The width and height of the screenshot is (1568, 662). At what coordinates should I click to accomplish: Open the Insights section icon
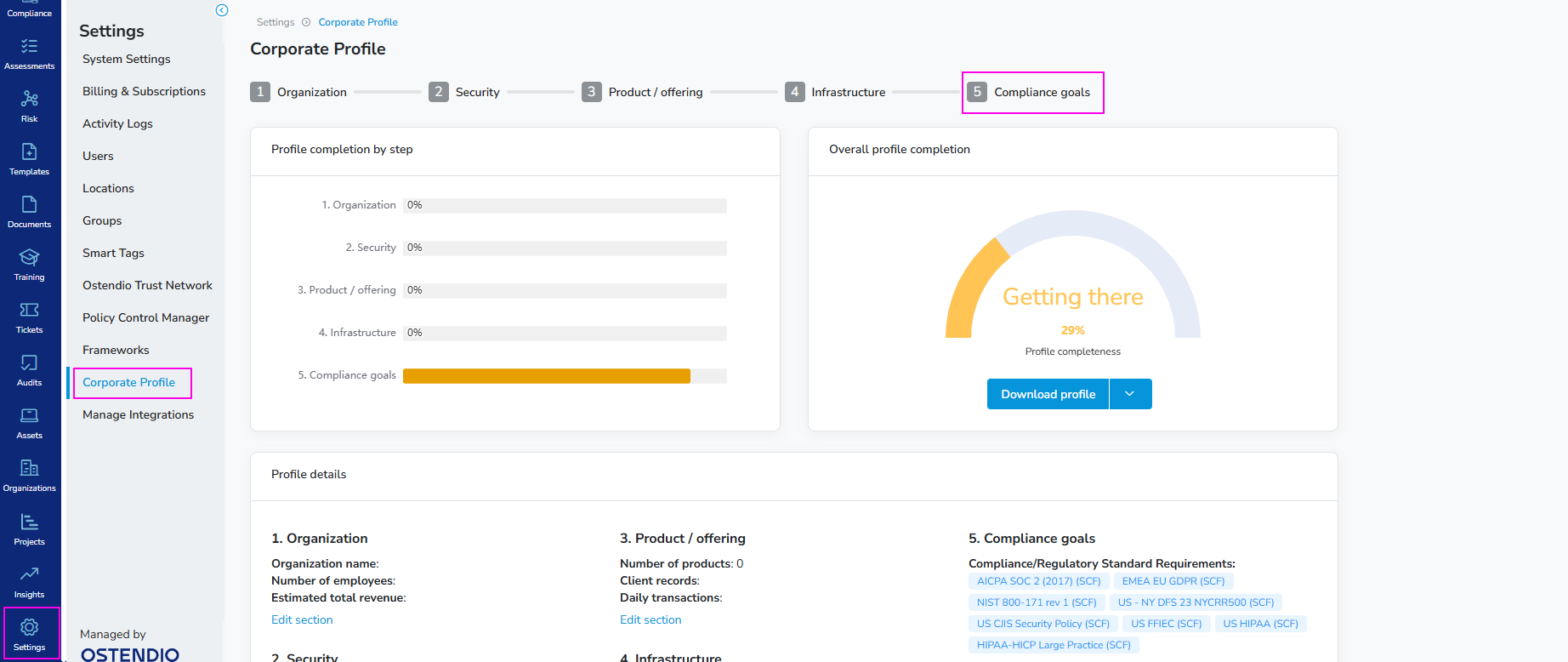[x=29, y=574]
